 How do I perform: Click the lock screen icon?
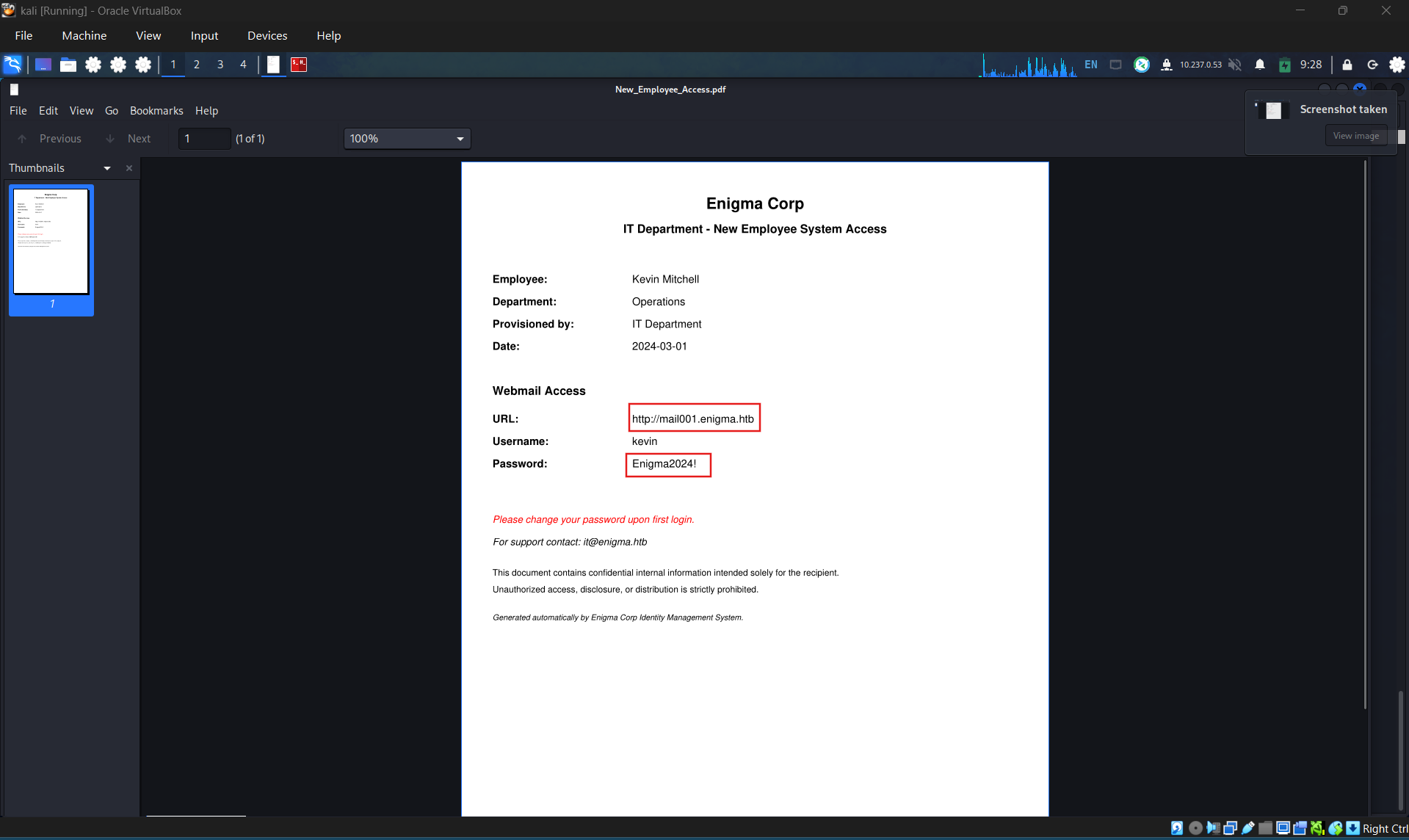click(1347, 65)
